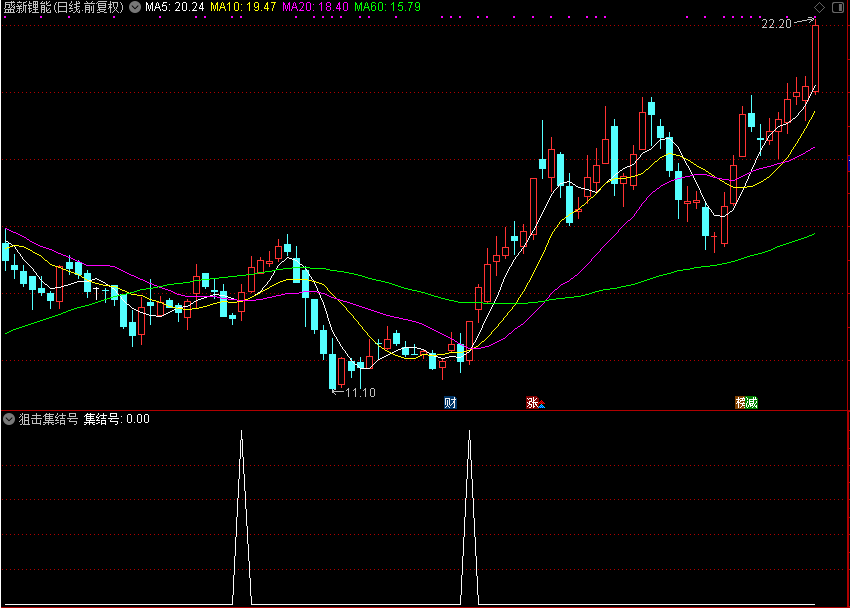This screenshot has width=850, height=608.
Task: Click the diamond icon at top right
Action: pyautogui.click(x=819, y=7)
